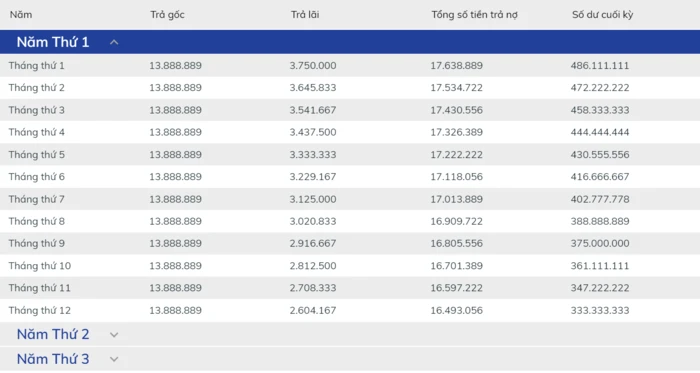
Task: Select the Tháng thứ 12 row label
Action: point(40,310)
